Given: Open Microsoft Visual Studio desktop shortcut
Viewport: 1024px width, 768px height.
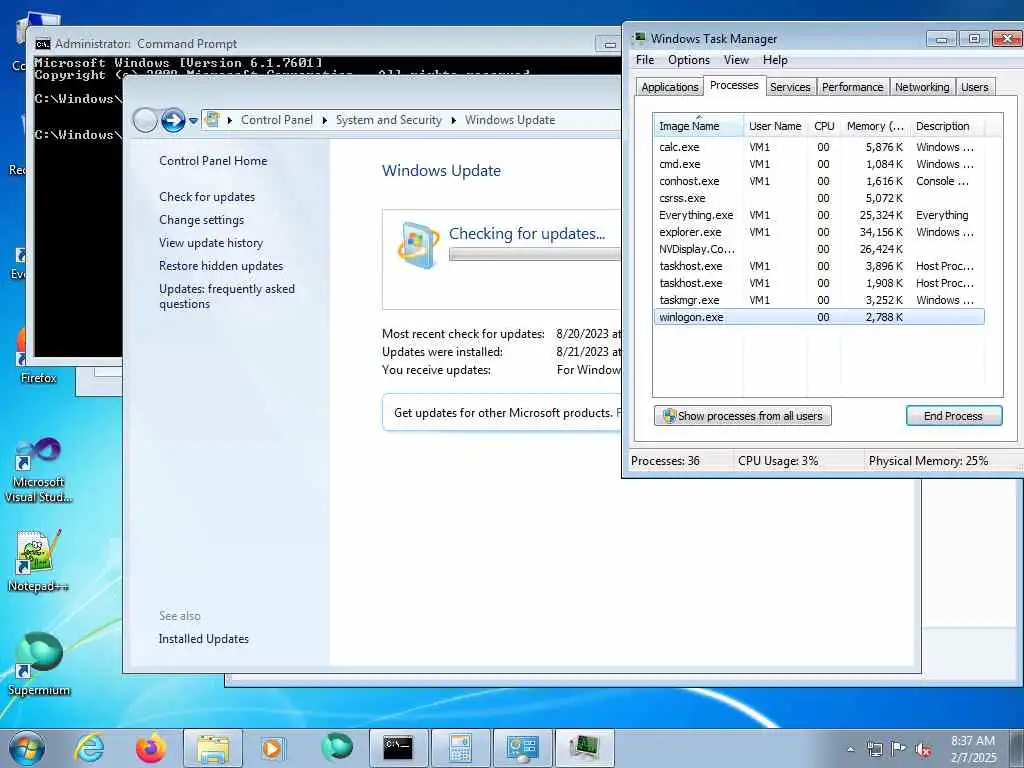Looking at the screenshot, I should pos(38,470).
